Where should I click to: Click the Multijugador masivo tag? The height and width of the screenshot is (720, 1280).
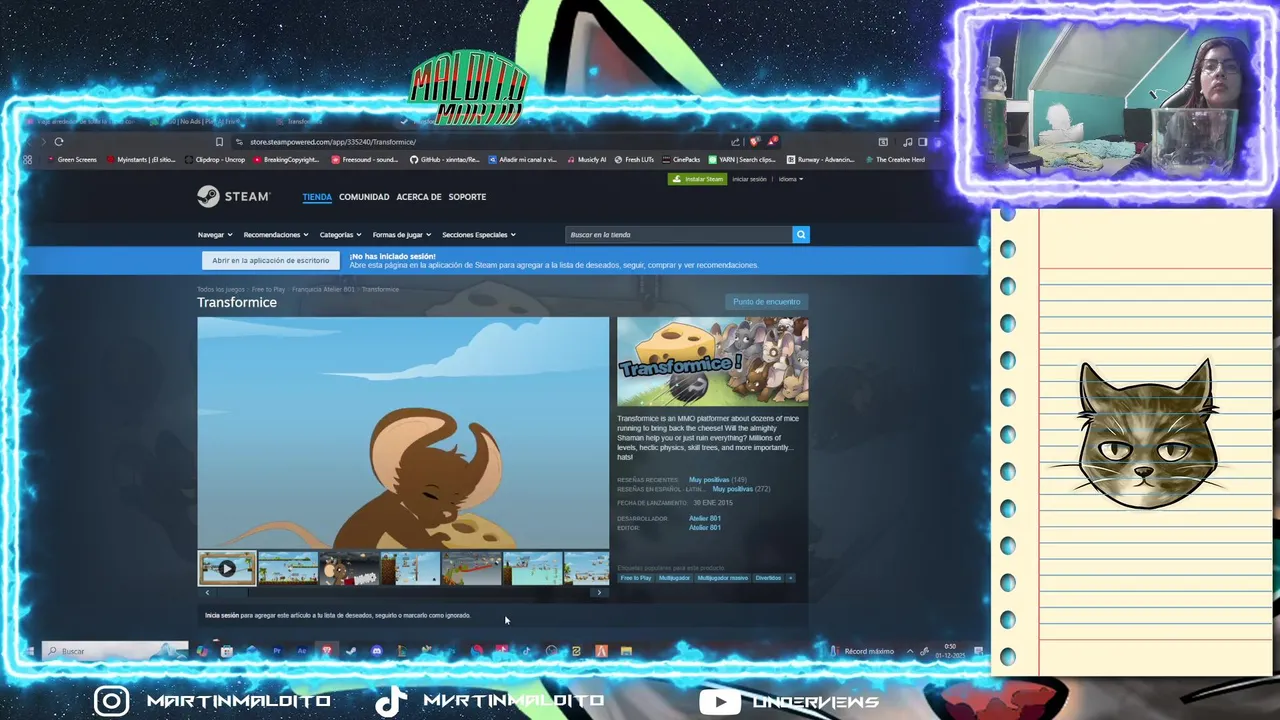(723, 578)
